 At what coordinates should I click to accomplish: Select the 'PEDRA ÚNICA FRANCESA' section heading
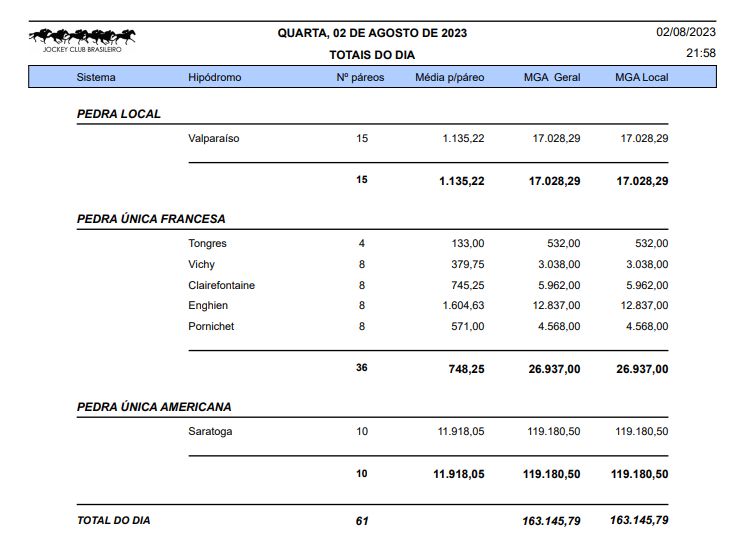[x=151, y=219]
